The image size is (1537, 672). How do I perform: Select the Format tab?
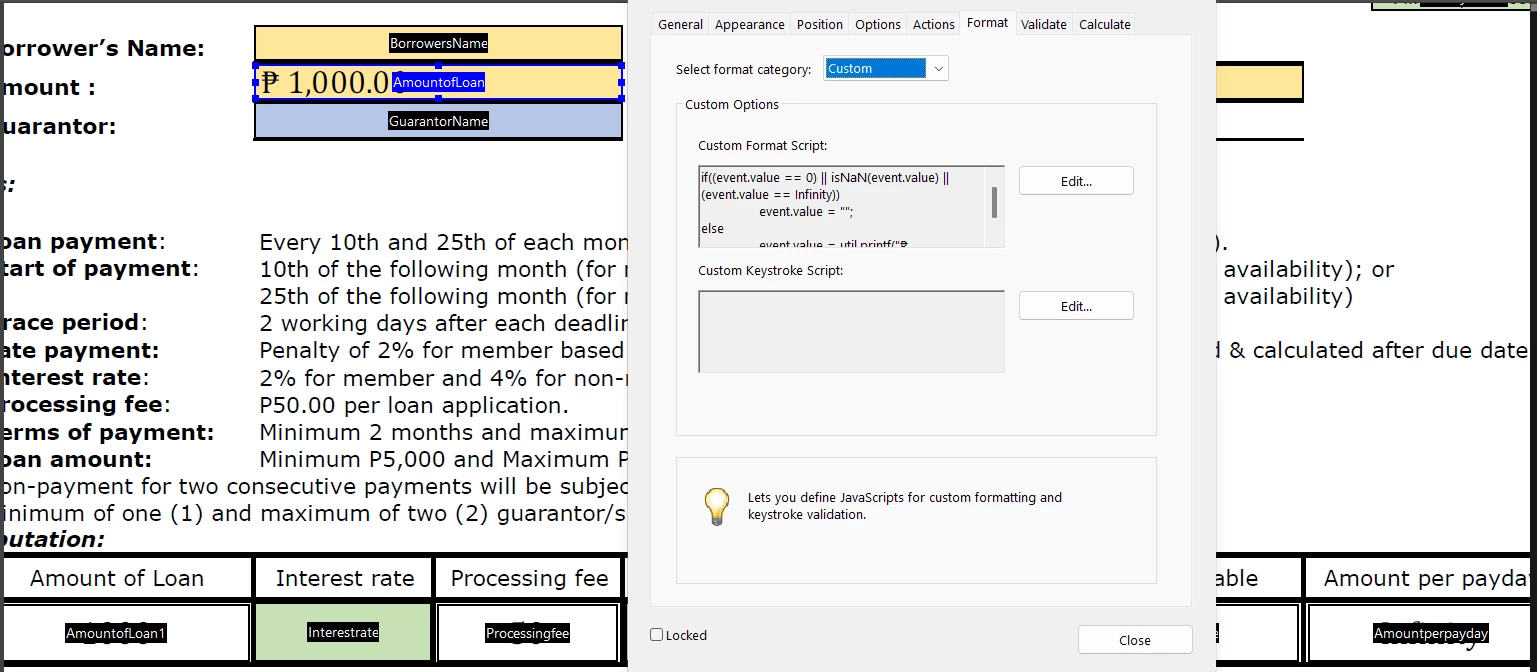pyautogui.click(x=987, y=23)
